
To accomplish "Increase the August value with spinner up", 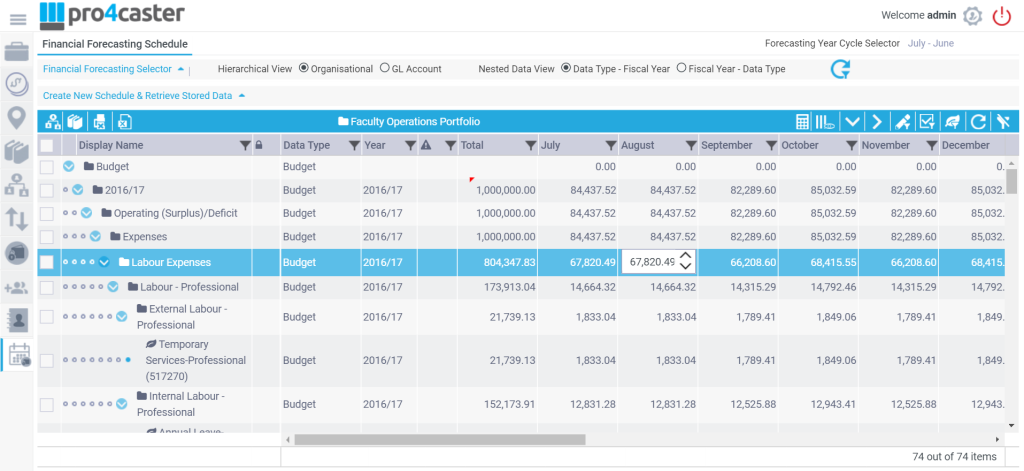I will click(686, 256).
